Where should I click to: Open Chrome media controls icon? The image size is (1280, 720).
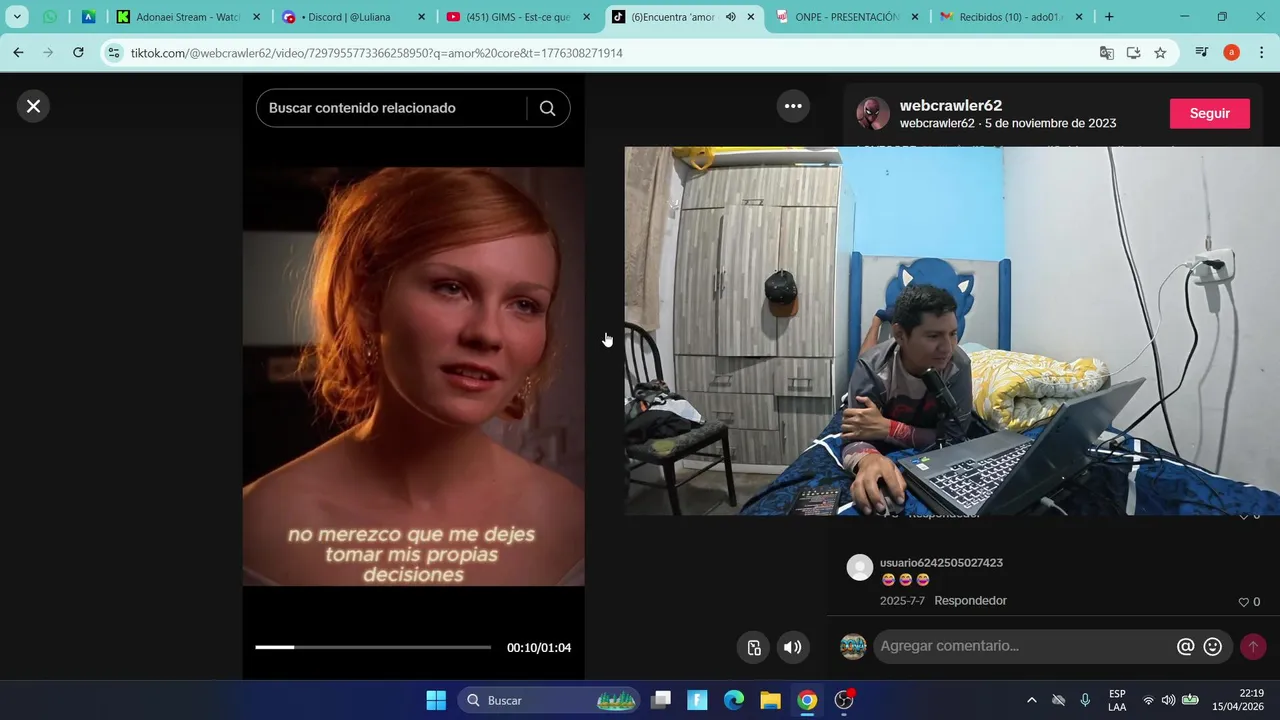[1202, 53]
